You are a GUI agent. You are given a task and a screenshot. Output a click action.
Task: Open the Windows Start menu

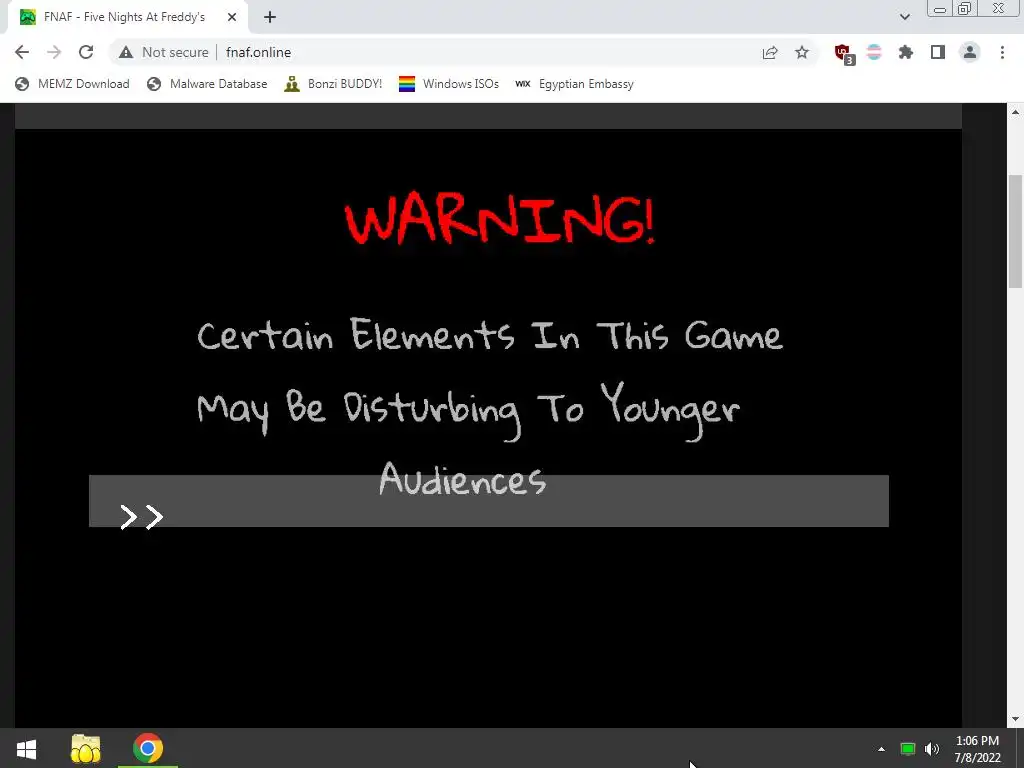[x=26, y=748]
